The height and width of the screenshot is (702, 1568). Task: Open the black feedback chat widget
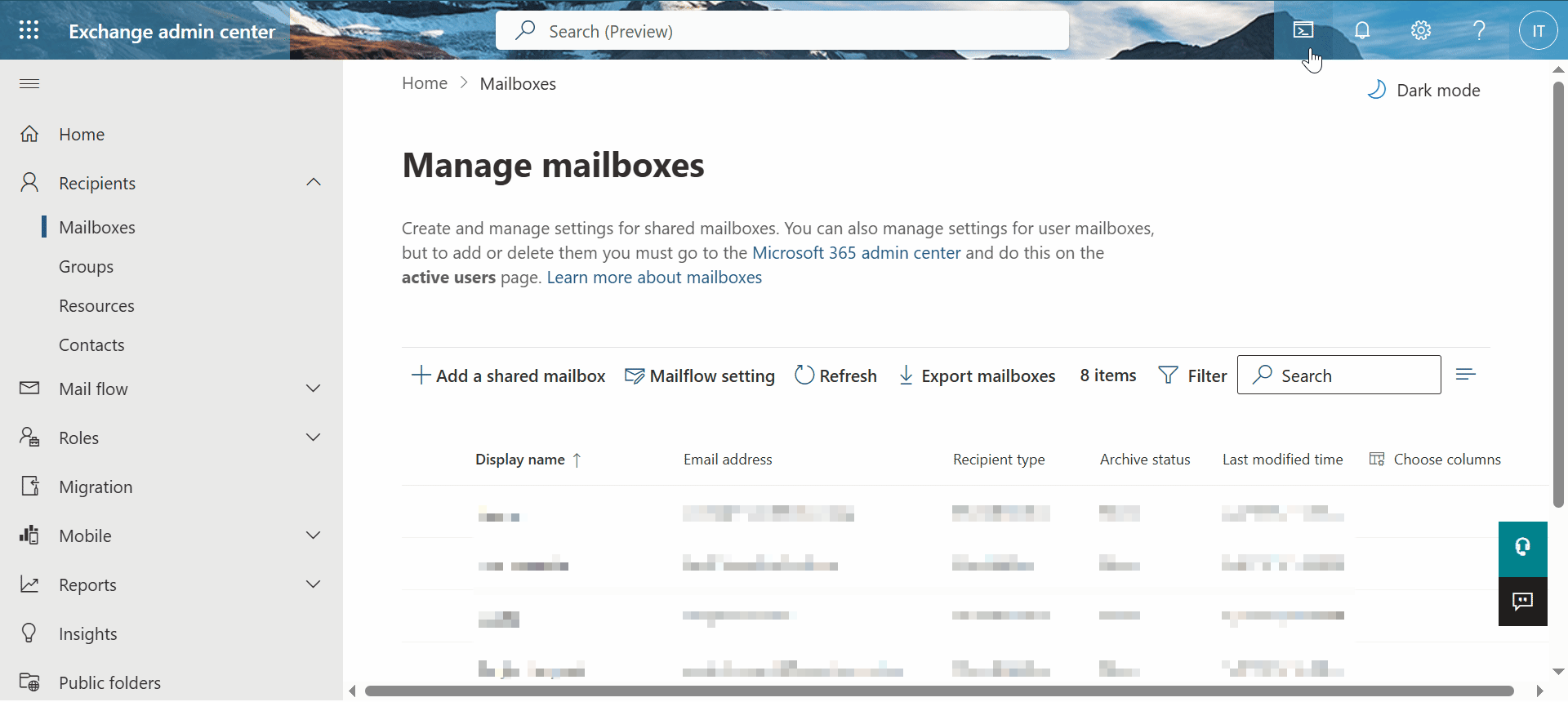(x=1523, y=602)
